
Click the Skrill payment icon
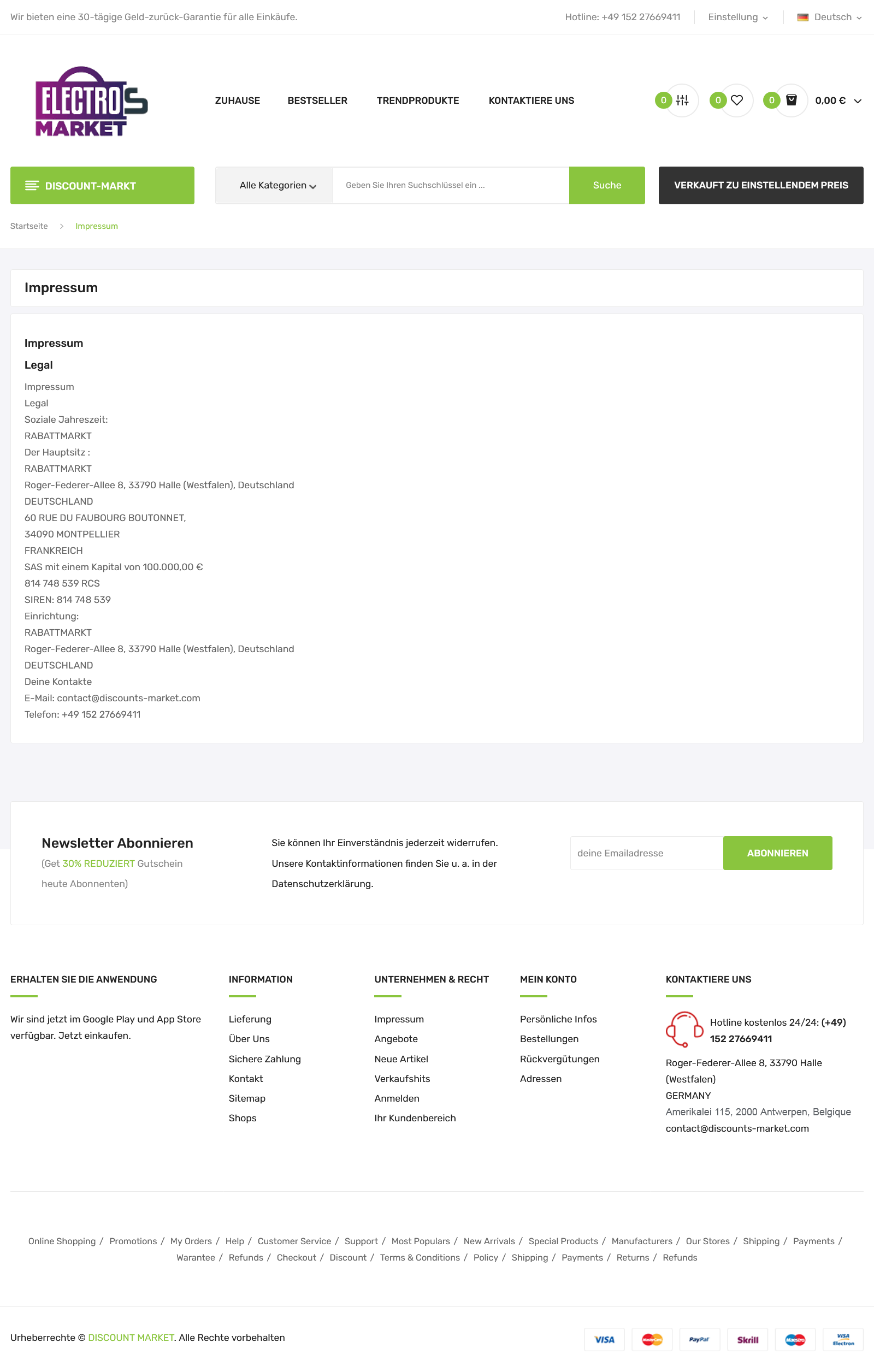pos(747,1340)
